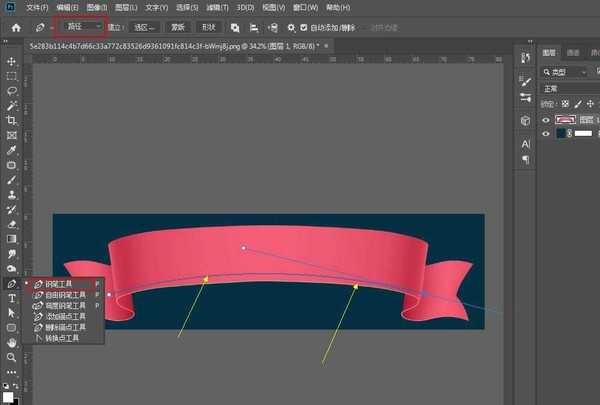Toggle the 自动添加/删除 checkbox
The height and width of the screenshot is (405, 600).
(303, 27)
